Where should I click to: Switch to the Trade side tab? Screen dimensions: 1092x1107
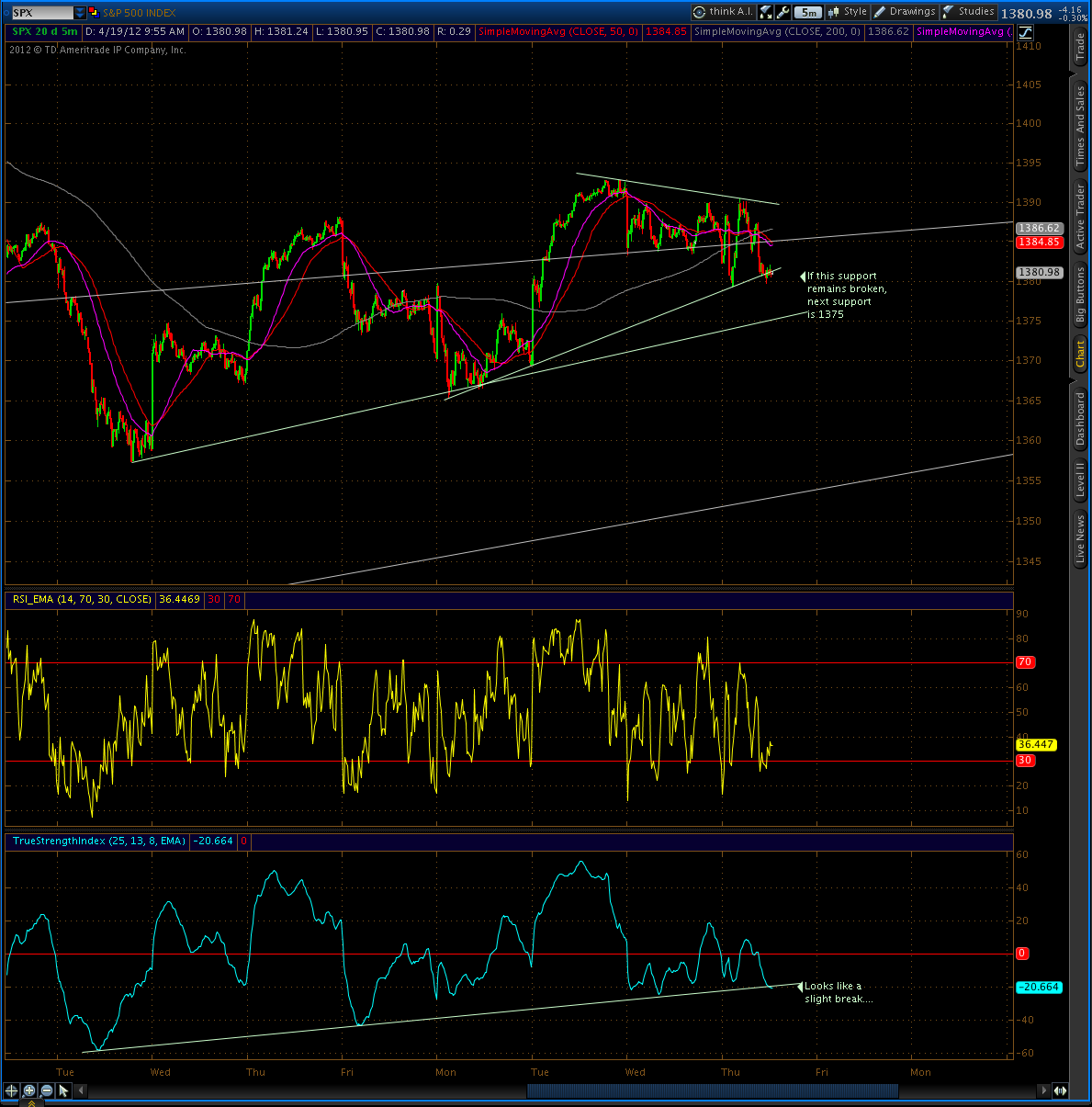point(1080,48)
